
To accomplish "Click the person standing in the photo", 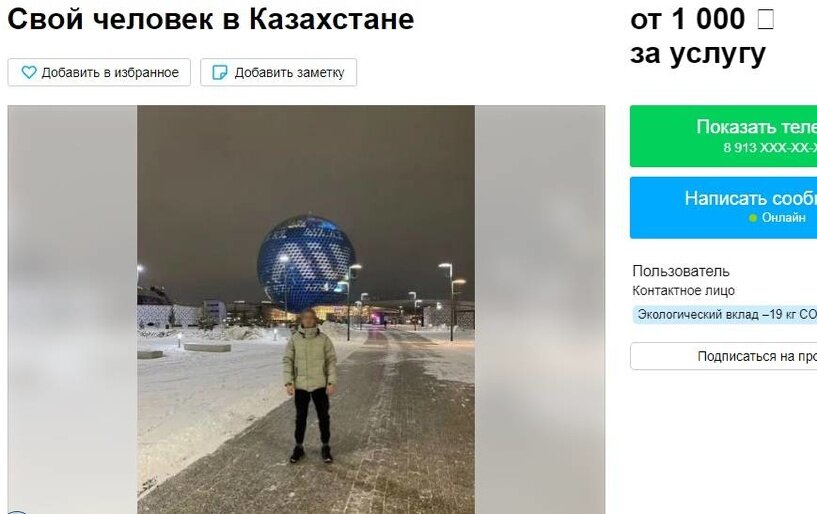I will pyautogui.click(x=310, y=386).
